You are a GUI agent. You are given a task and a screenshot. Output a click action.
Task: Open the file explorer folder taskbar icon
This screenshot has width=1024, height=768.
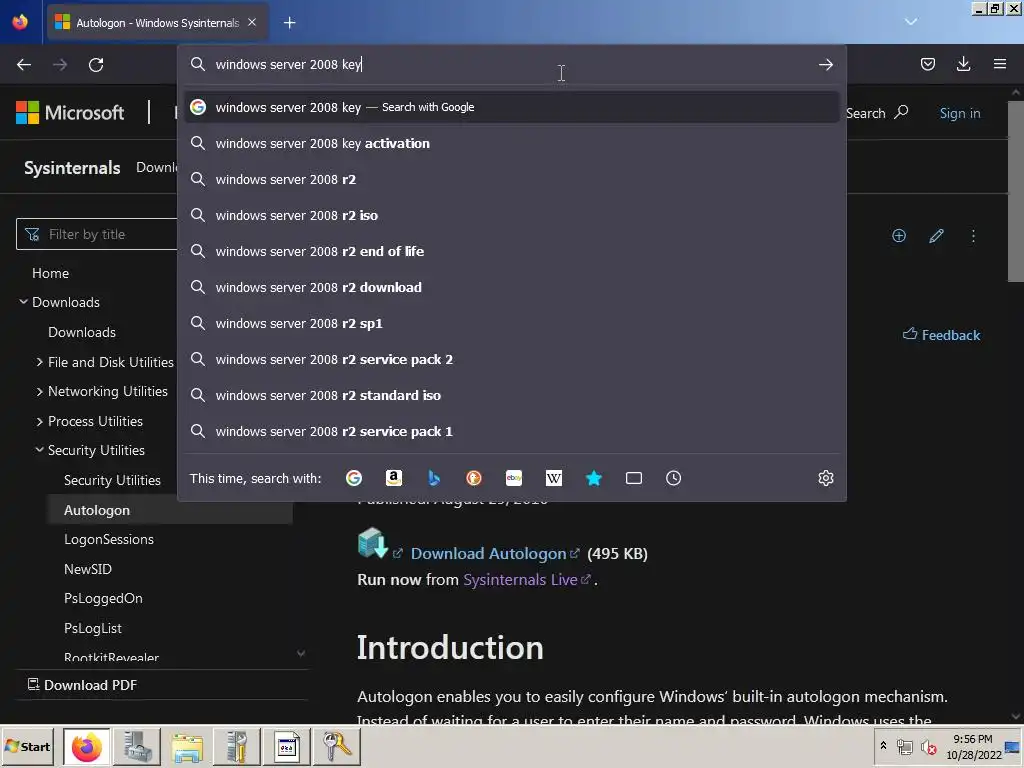tap(187, 746)
